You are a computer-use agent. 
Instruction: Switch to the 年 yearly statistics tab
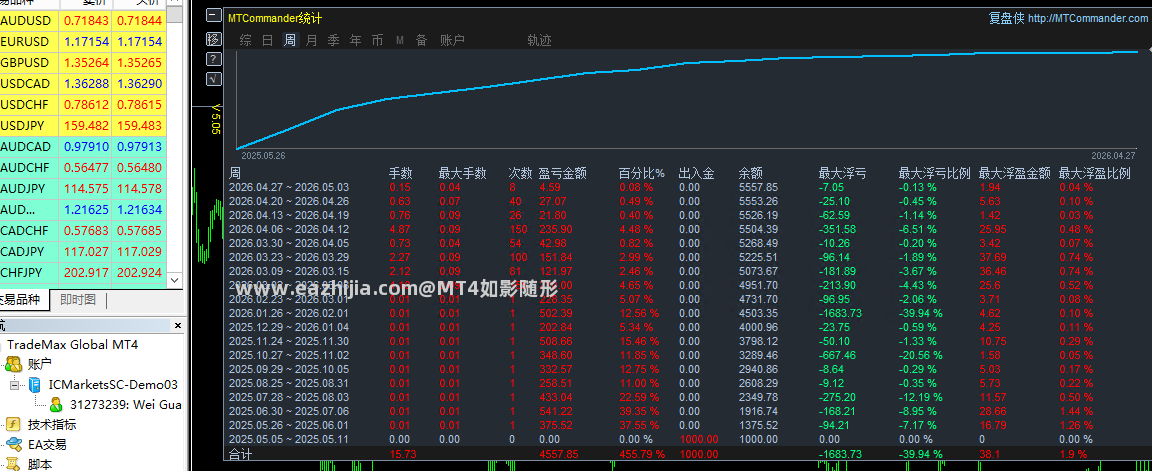click(x=356, y=40)
